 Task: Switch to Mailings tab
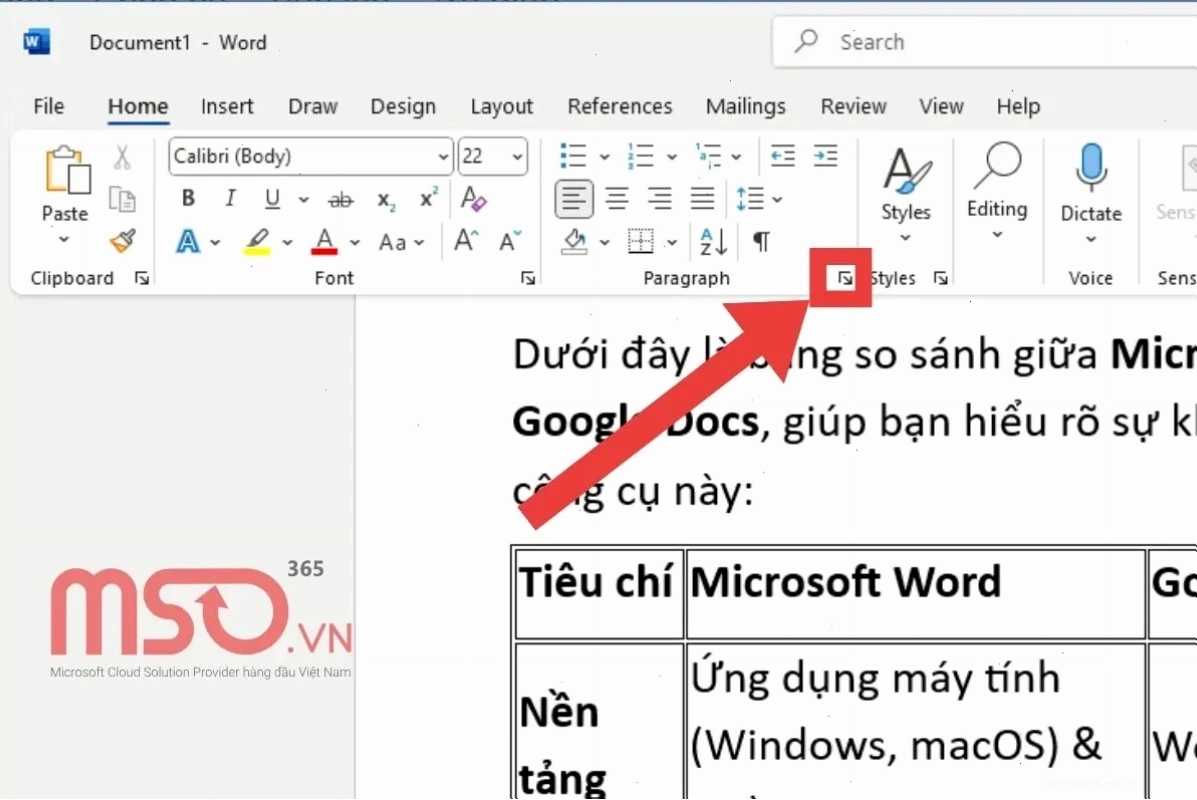click(x=746, y=106)
